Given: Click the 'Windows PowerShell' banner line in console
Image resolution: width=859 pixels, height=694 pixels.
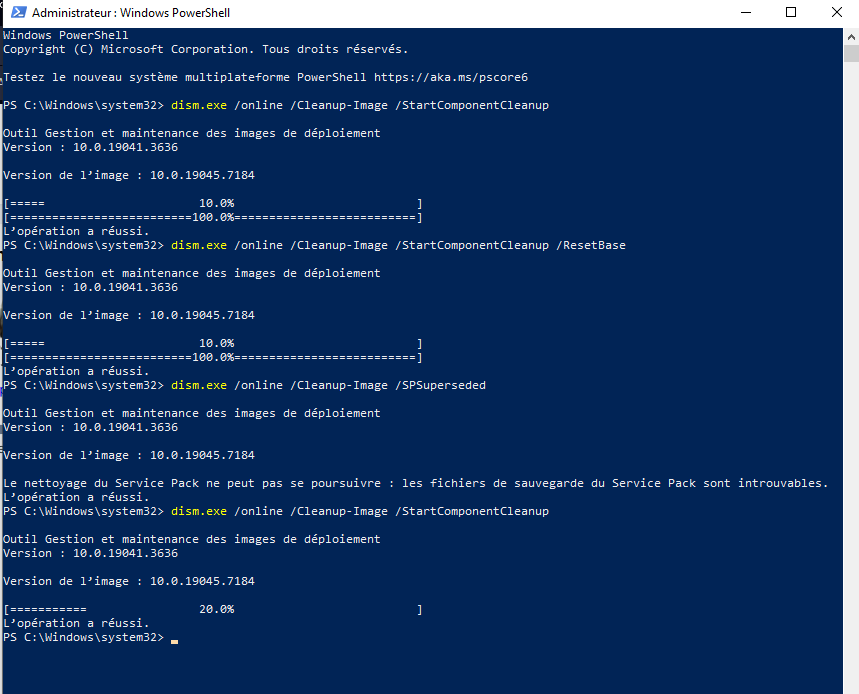Looking at the screenshot, I should tap(66, 35).
